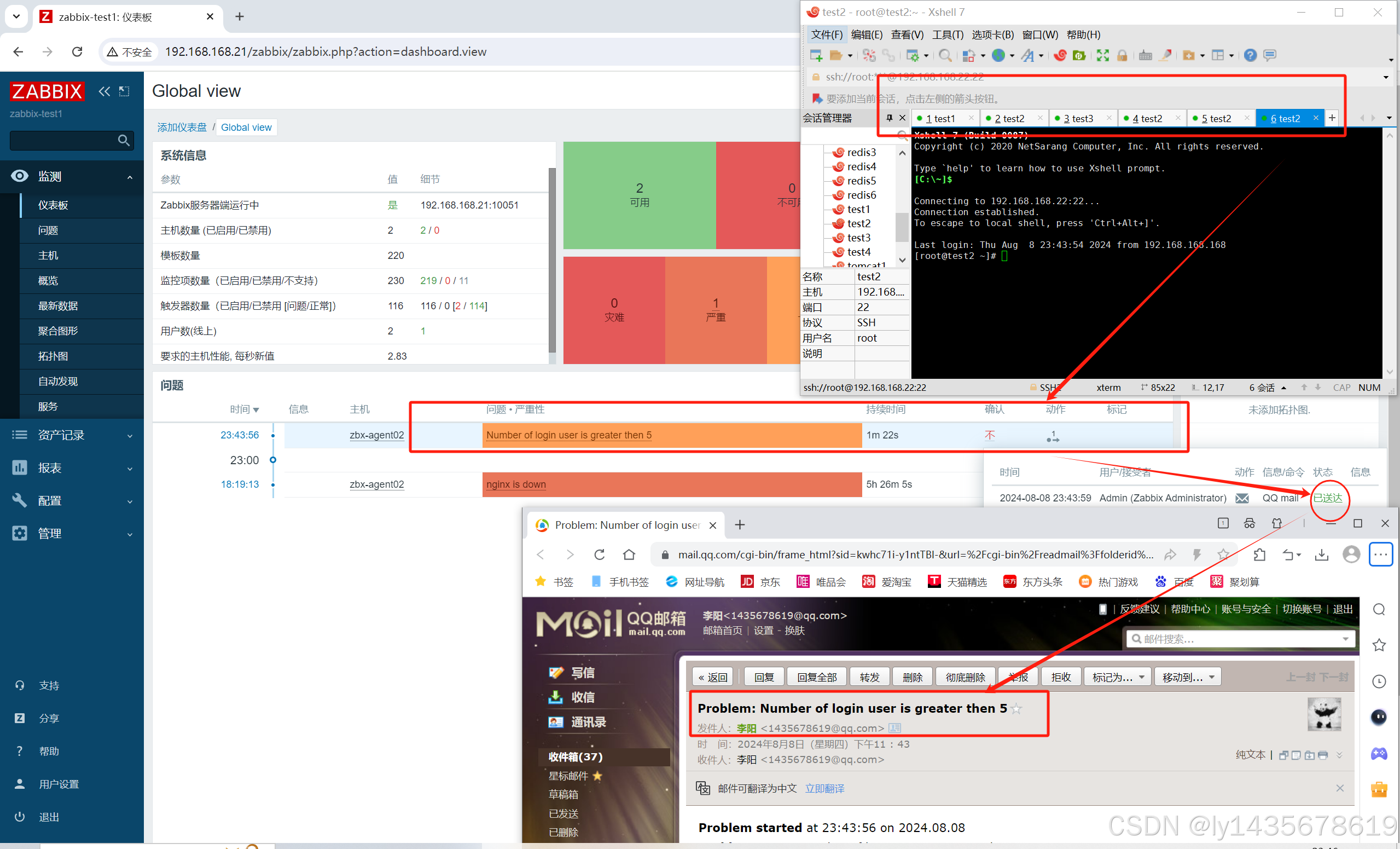This screenshot has height=849, width=1400.
Task: Open the Xshell address bar dropdown arrow
Action: pos(1386,77)
